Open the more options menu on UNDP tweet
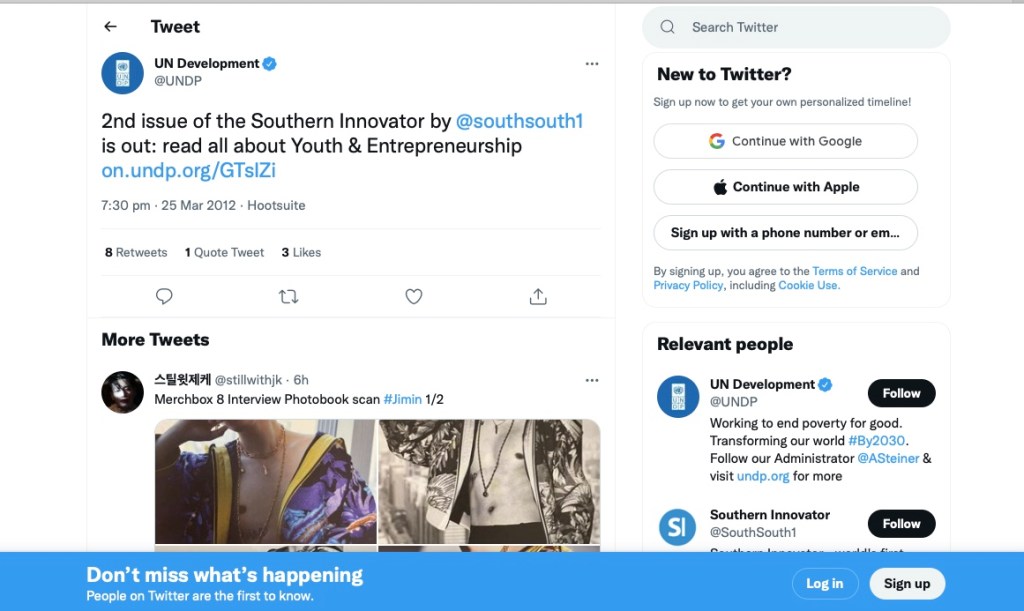This screenshot has width=1024, height=611. point(592,64)
